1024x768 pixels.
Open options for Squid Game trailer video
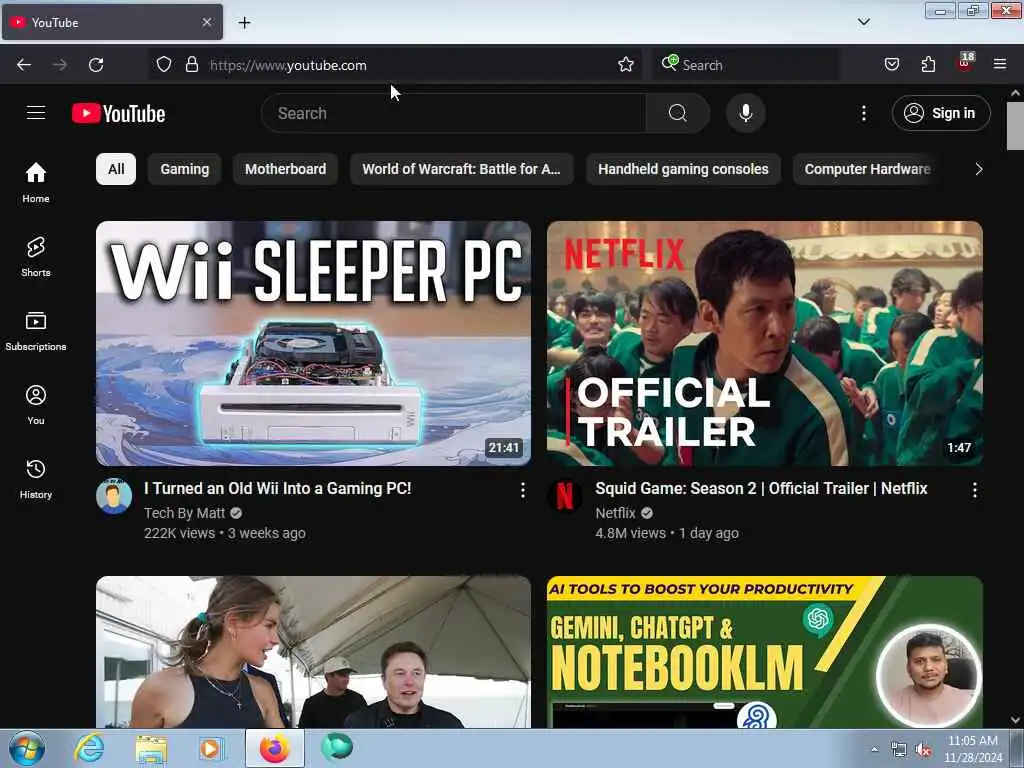coord(974,490)
